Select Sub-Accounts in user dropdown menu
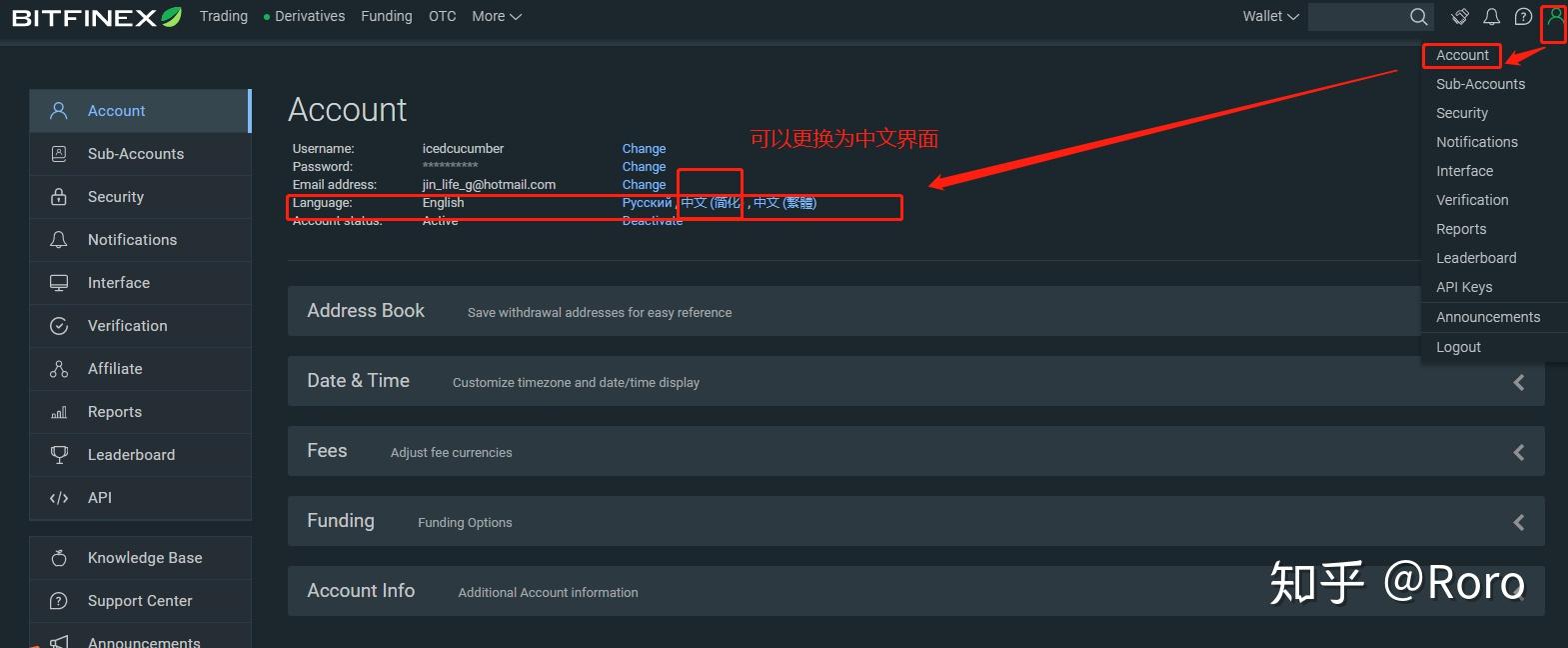 (1480, 84)
